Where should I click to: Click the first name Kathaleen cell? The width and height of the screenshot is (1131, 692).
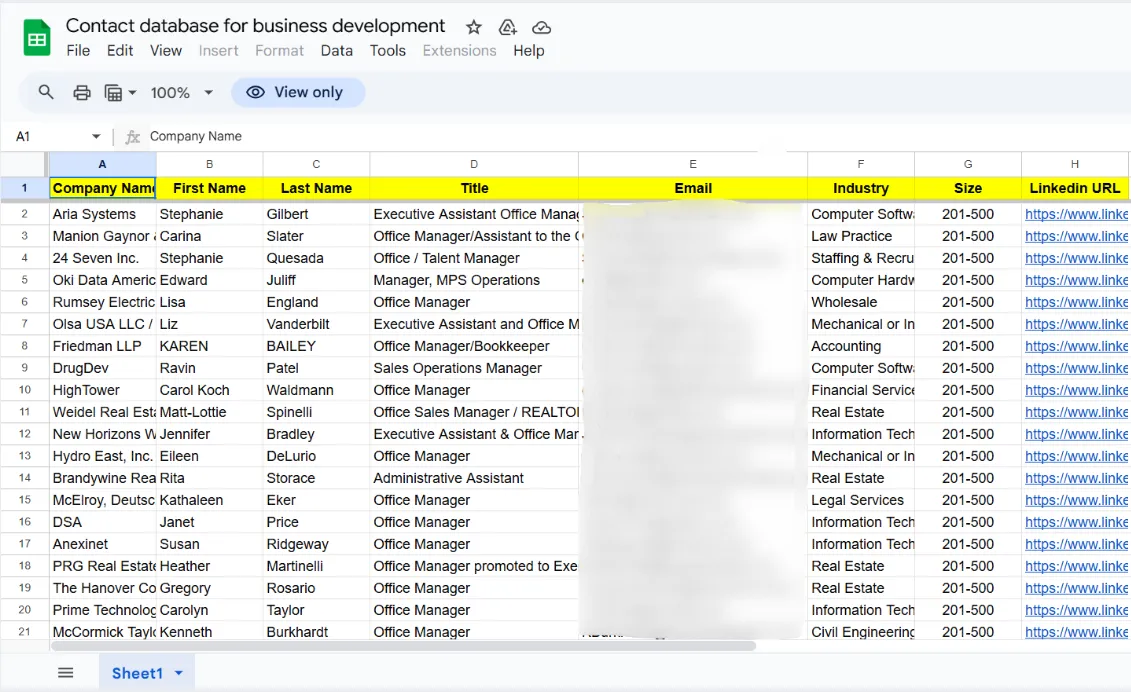click(209, 500)
